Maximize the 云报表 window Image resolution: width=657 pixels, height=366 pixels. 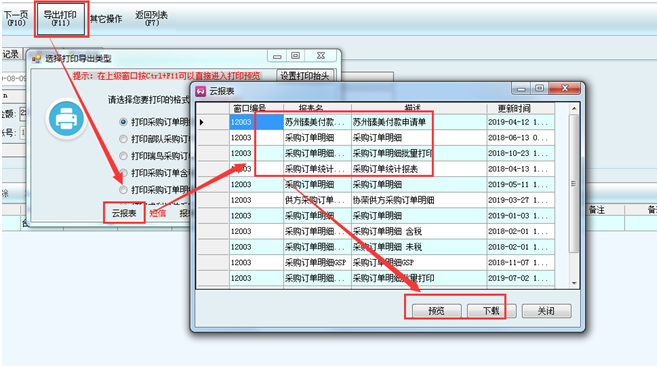[540, 88]
